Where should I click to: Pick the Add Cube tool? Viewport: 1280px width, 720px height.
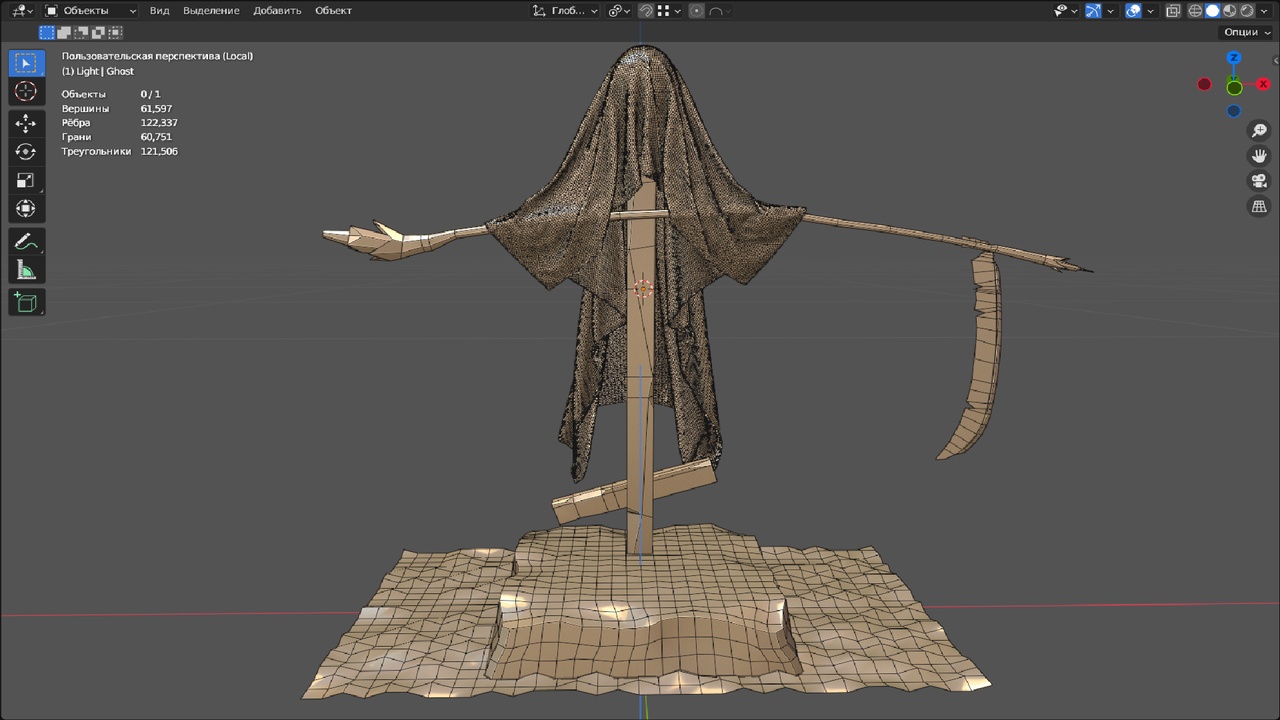[x=26, y=302]
